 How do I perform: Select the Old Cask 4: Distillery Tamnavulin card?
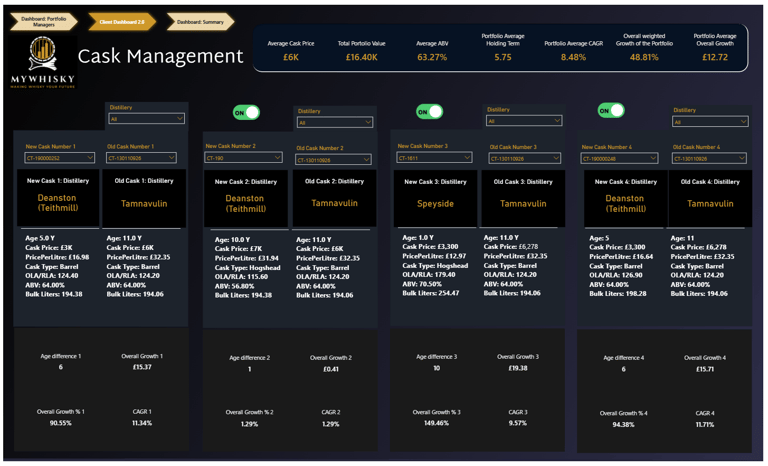pyautogui.click(x=710, y=198)
